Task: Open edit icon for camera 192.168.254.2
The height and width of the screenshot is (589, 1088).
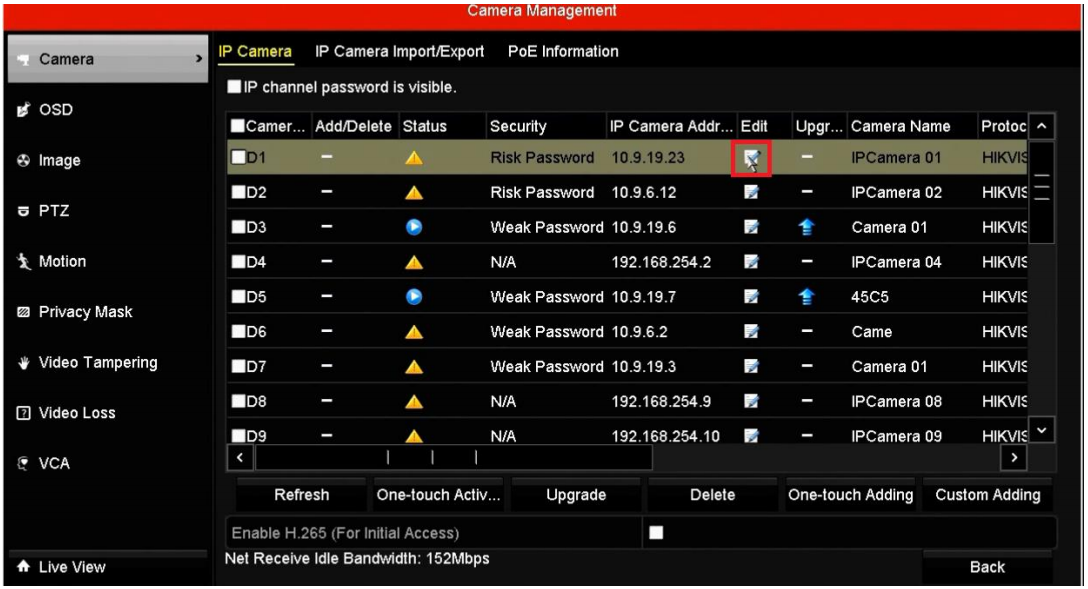Action: (x=752, y=263)
